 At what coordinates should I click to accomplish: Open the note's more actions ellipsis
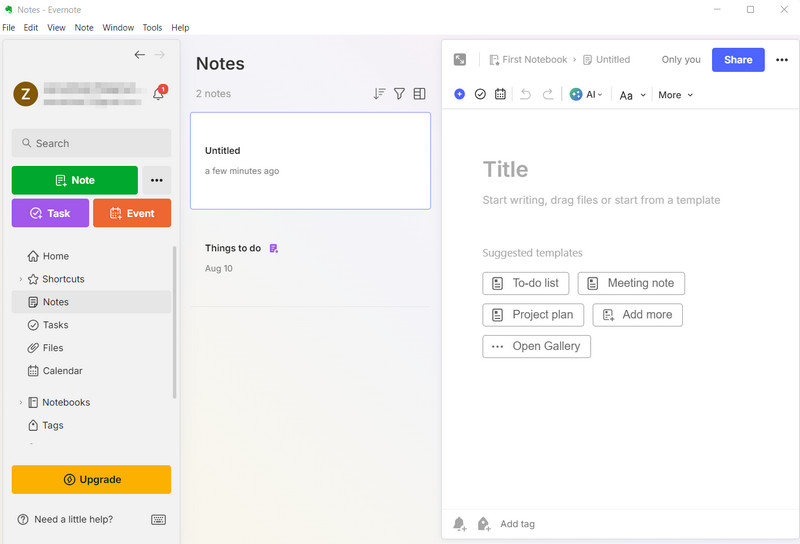(x=782, y=60)
